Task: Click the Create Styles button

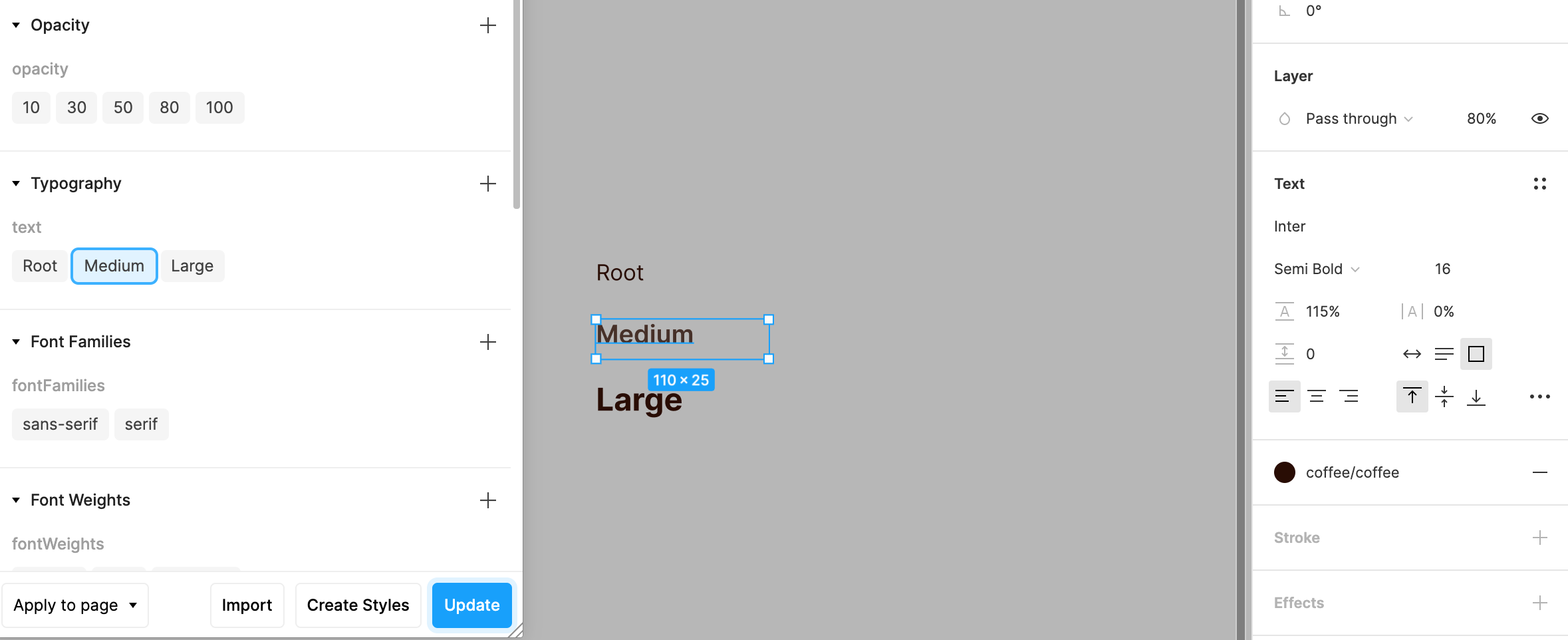Action: (x=358, y=605)
